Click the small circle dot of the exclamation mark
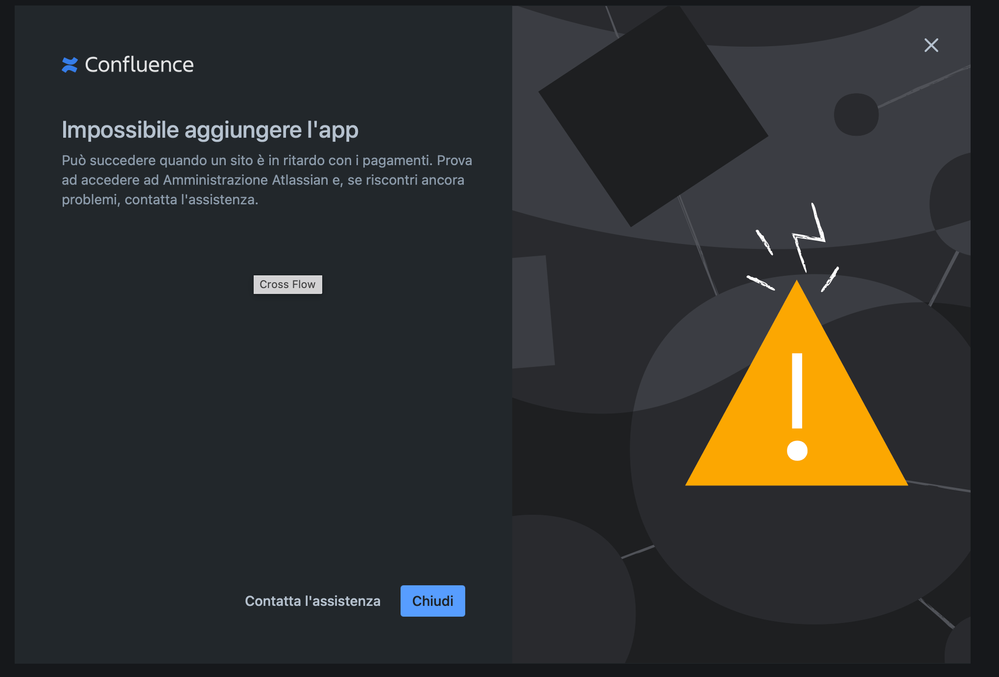This screenshot has width=999, height=677. coord(796,451)
